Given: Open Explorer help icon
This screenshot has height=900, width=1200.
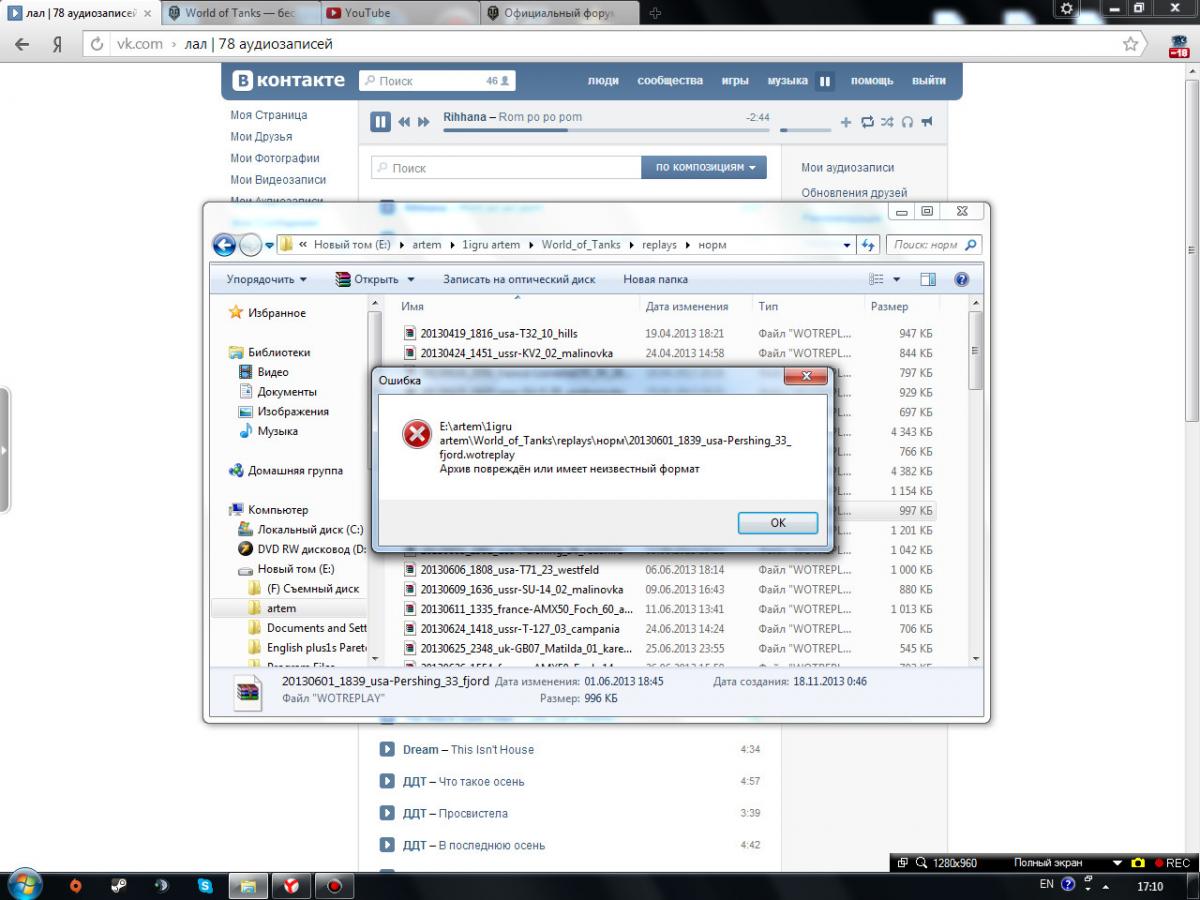Looking at the screenshot, I should coord(962,280).
